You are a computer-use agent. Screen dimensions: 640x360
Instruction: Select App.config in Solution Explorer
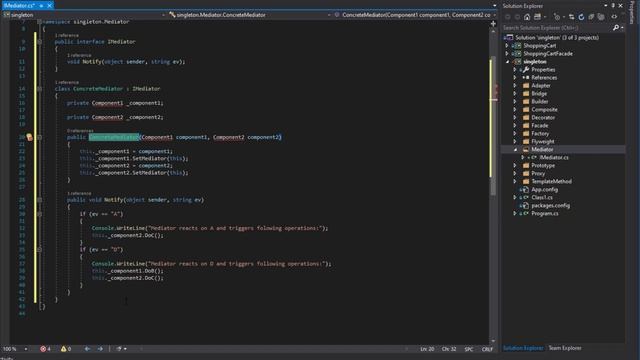point(544,190)
